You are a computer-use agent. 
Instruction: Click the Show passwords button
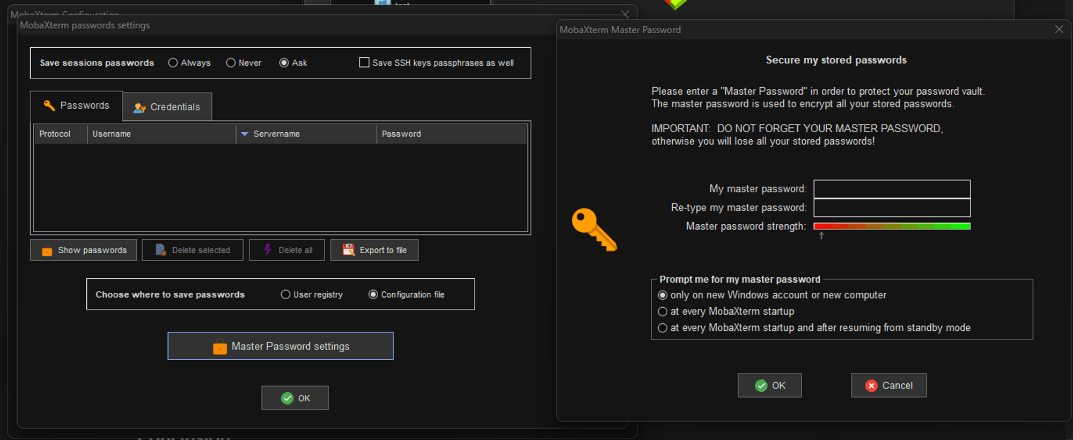pos(83,250)
